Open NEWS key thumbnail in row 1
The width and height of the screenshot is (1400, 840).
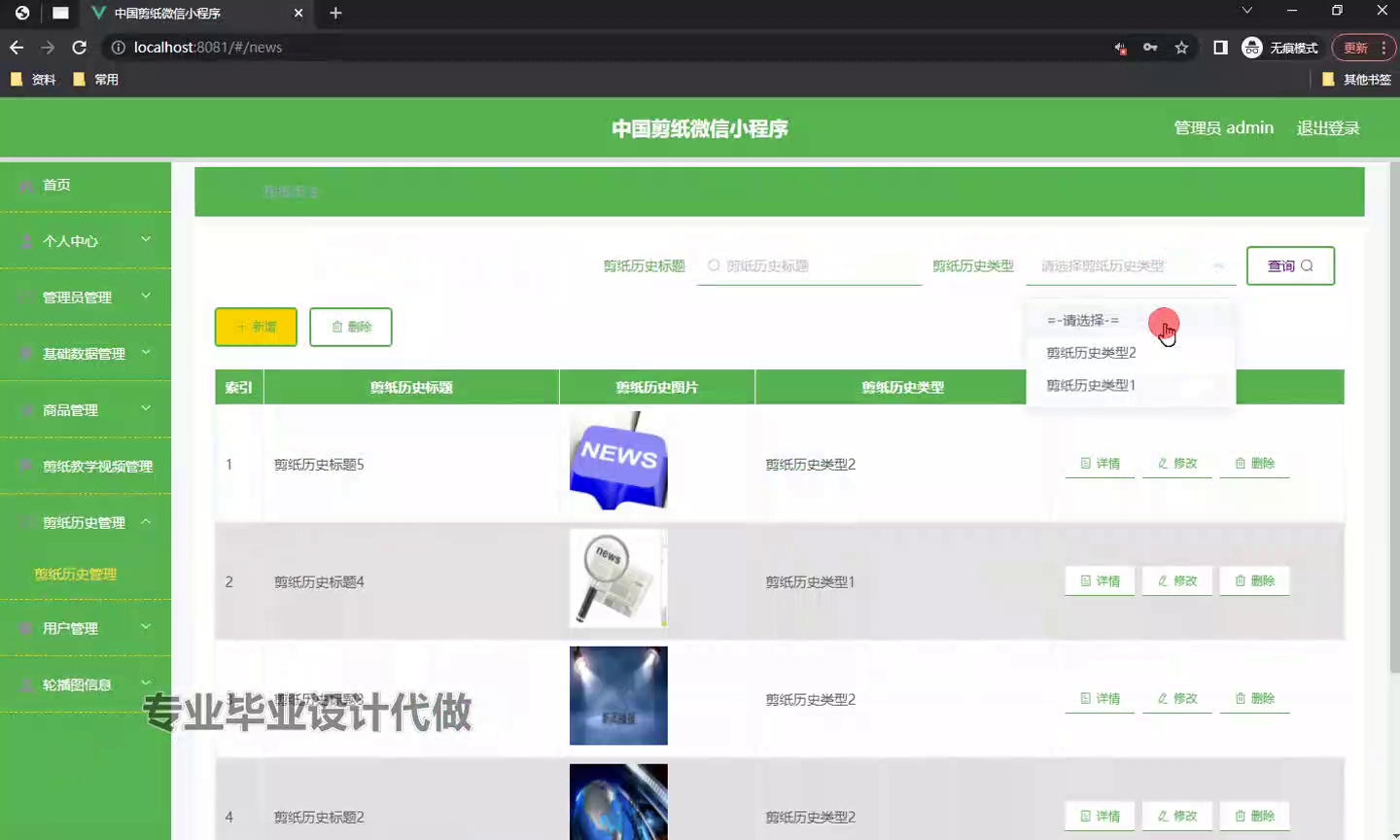click(618, 461)
